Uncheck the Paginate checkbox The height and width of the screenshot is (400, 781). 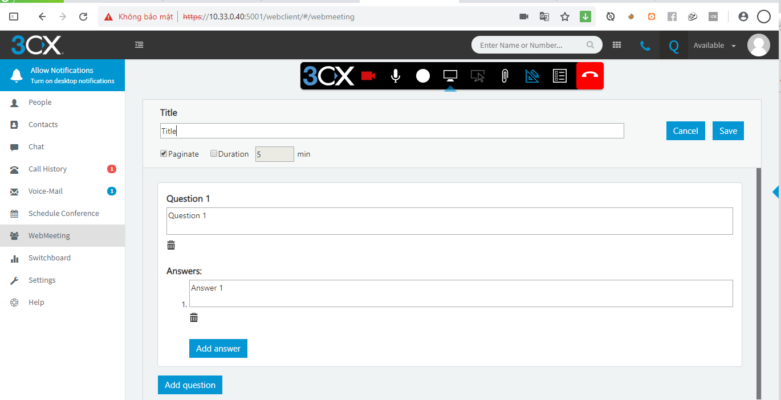[x=164, y=154]
